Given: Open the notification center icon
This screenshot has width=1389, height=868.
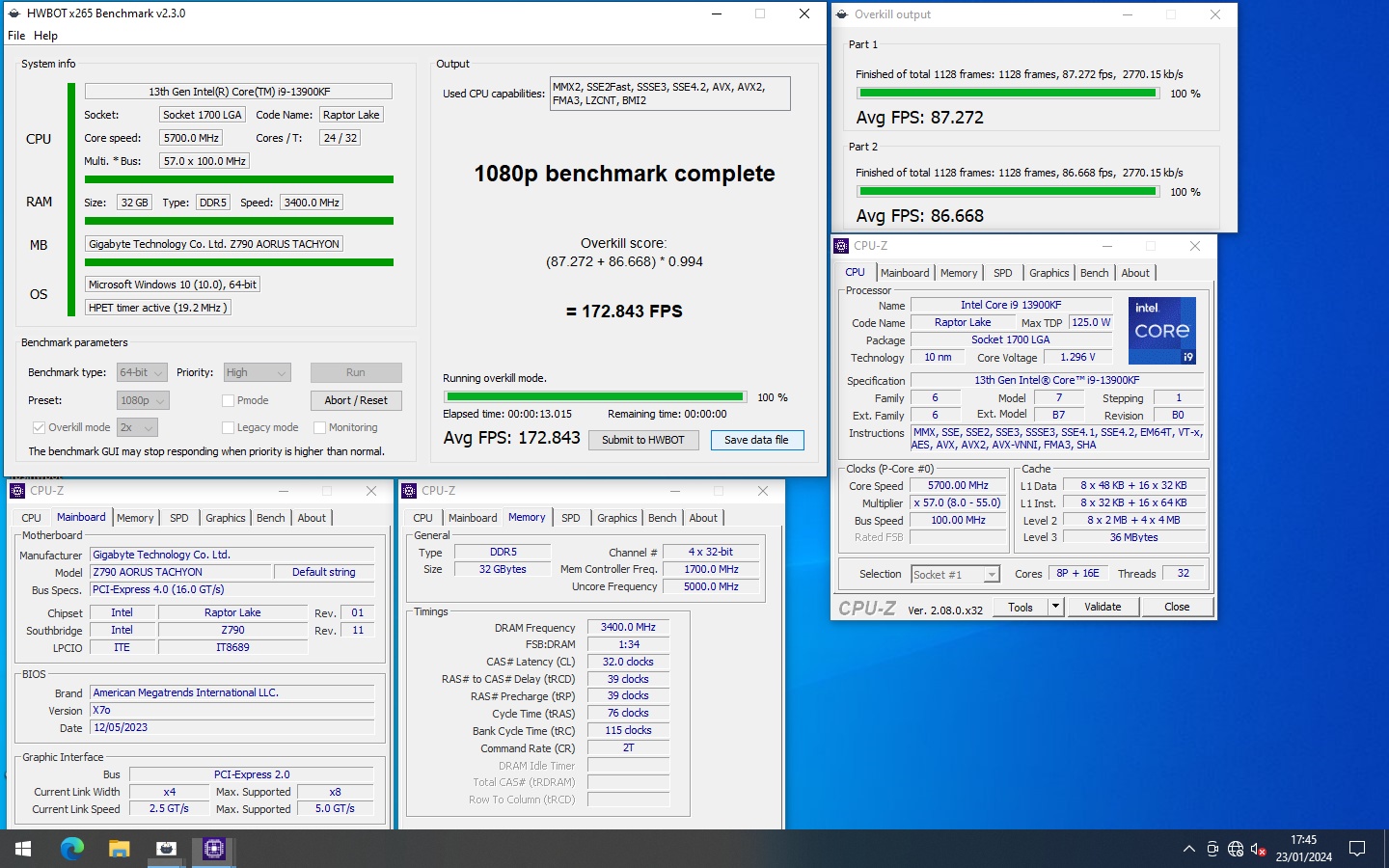Looking at the screenshot, I should pyautogui.click(x=1357, y=849).
